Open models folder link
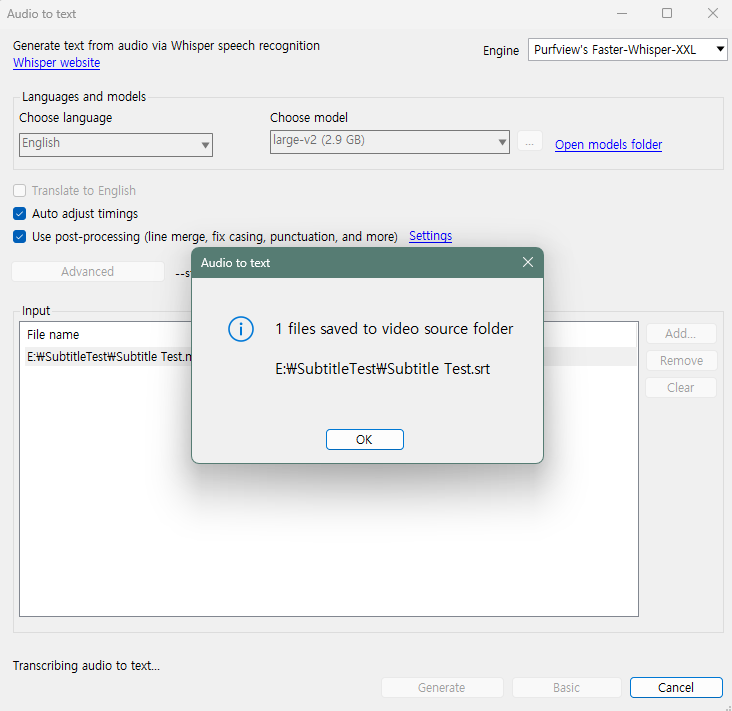Screen dimensions: 732x711 608,145
